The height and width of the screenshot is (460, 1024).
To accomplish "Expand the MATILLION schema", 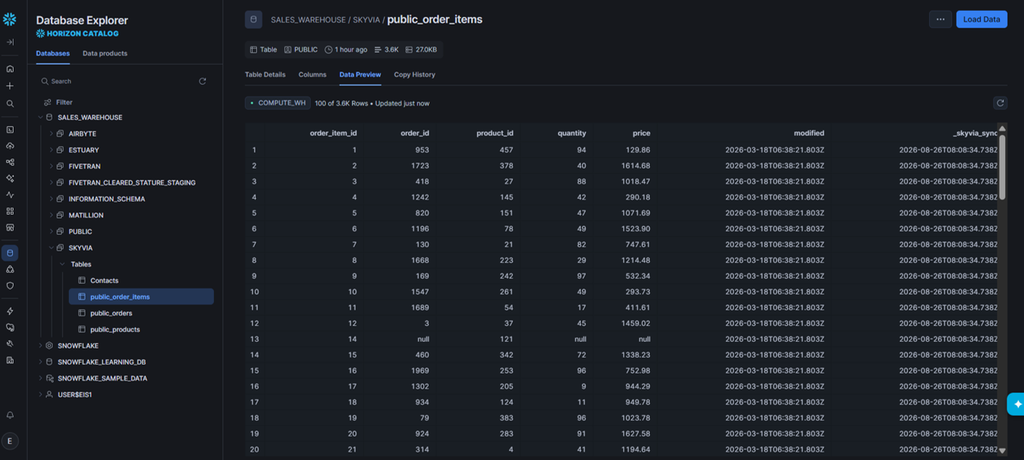I will coord(52,215).
